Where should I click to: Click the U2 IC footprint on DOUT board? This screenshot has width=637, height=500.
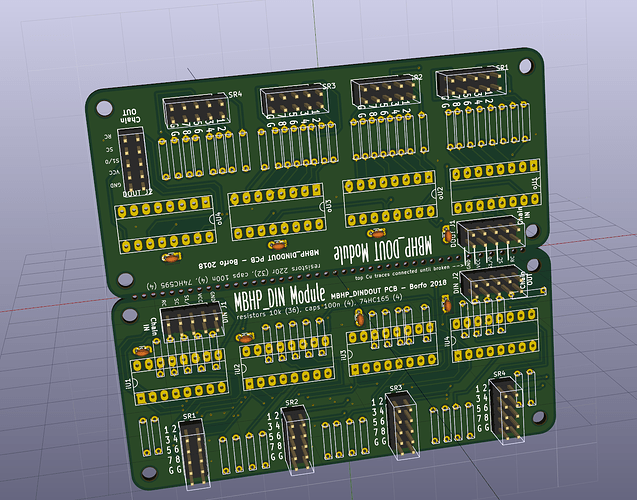390,199
